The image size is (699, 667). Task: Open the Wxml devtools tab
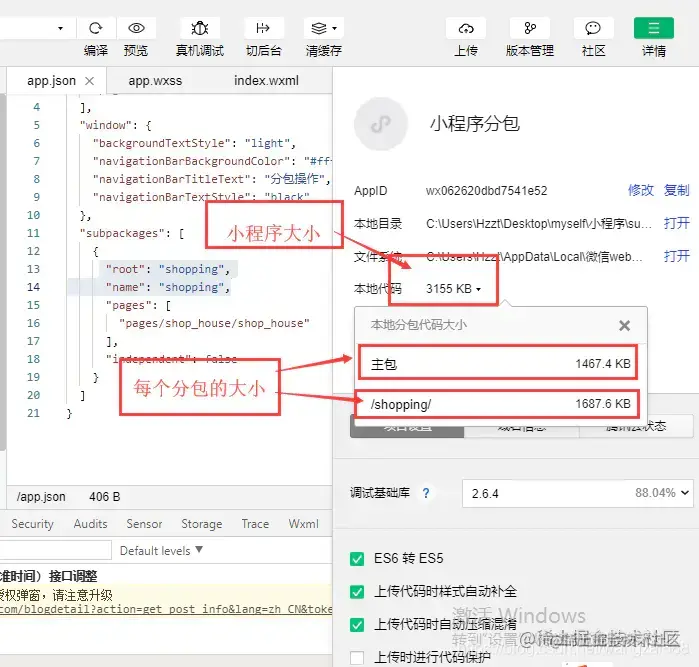303,524
